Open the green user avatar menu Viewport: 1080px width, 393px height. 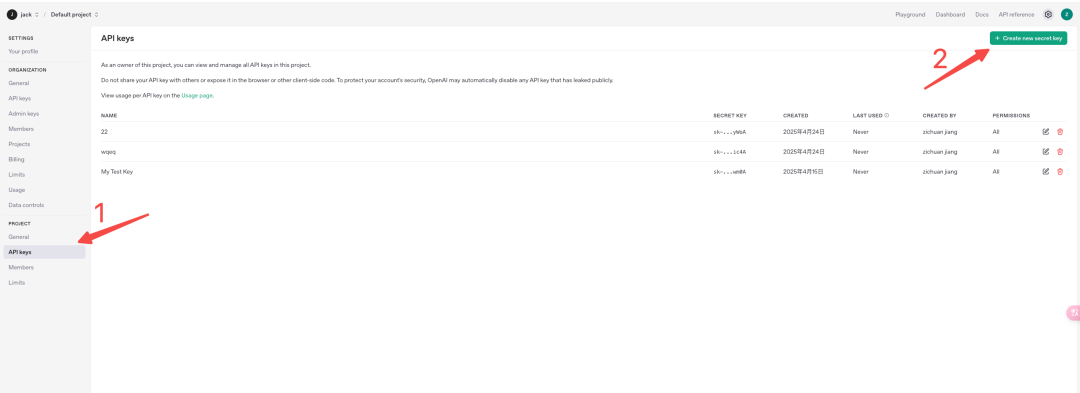(1066, 14)
